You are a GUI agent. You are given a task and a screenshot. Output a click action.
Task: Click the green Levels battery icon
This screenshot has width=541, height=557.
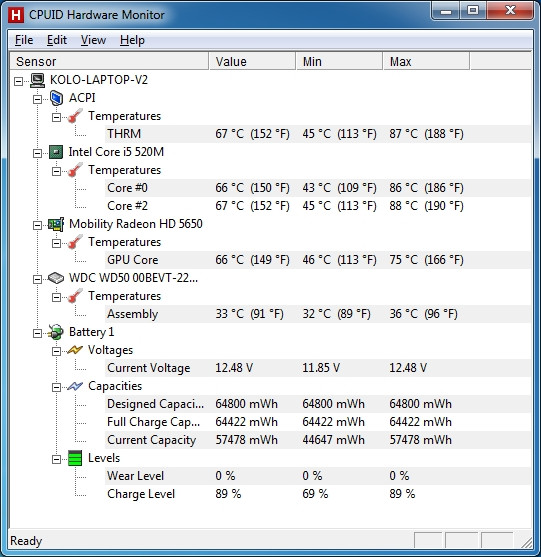(x=75, y=458)
